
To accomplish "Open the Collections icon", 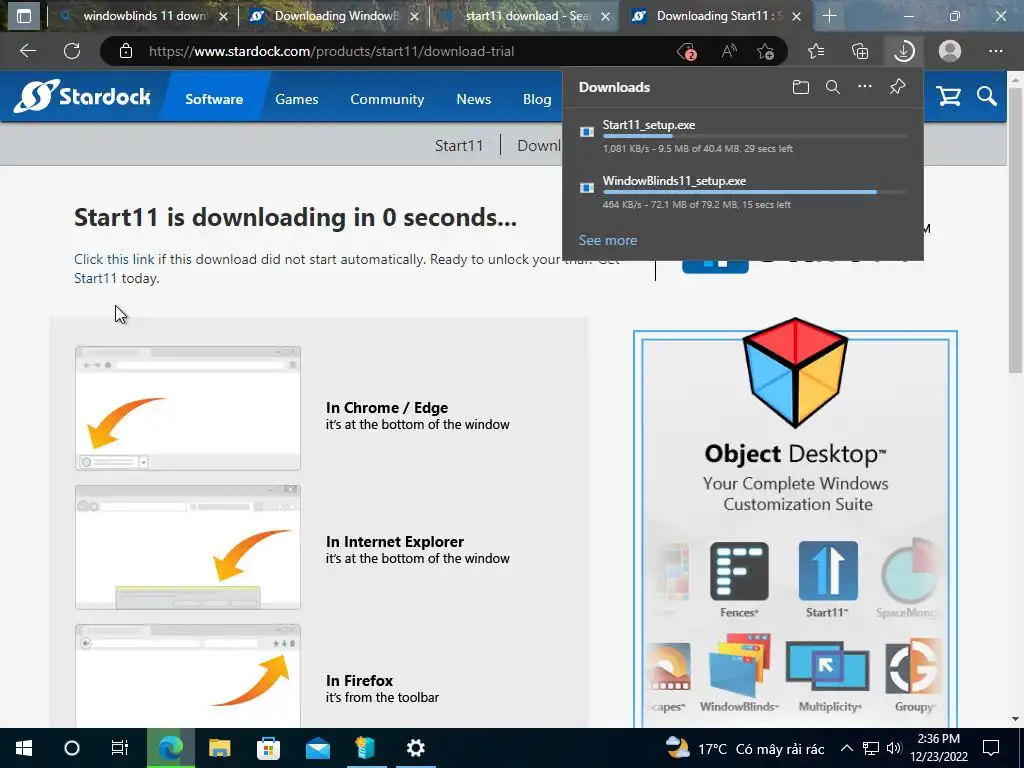I will pyautogui.click(x=860, y=51).
